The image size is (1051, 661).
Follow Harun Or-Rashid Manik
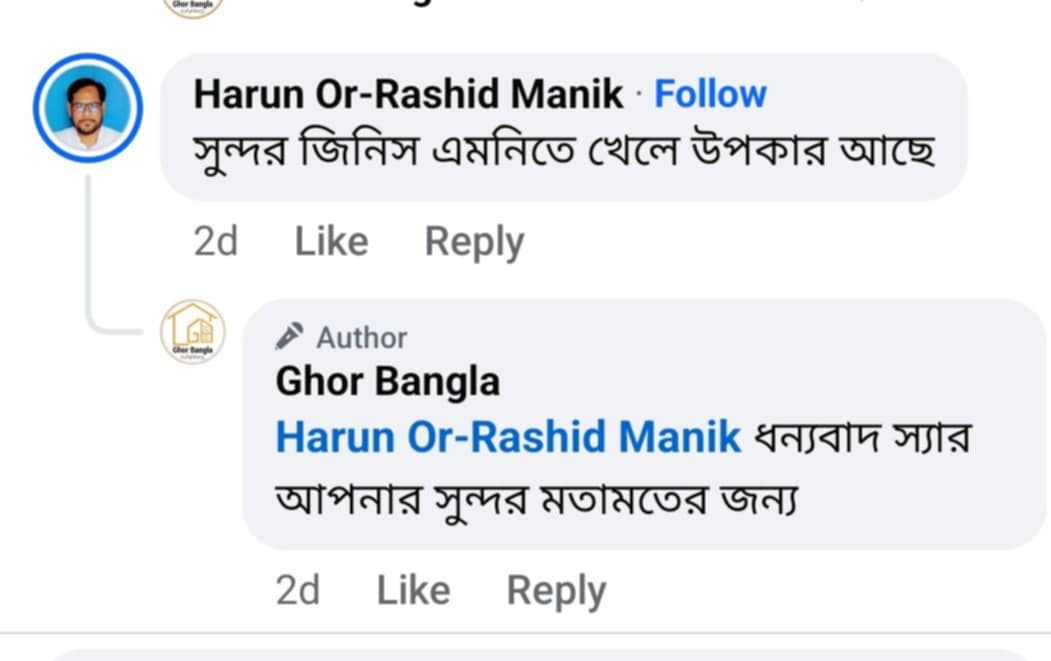[x=710, y=95]
